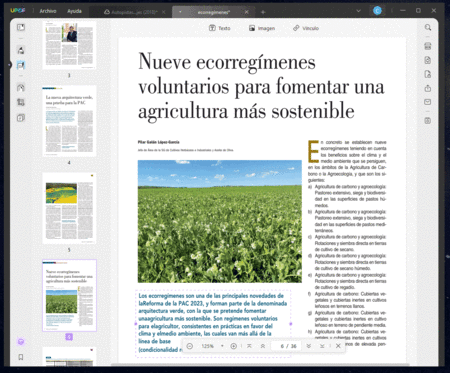Open the Reader mode icon
The width and height of the screenshot is (450, 373).
point(21,27)
